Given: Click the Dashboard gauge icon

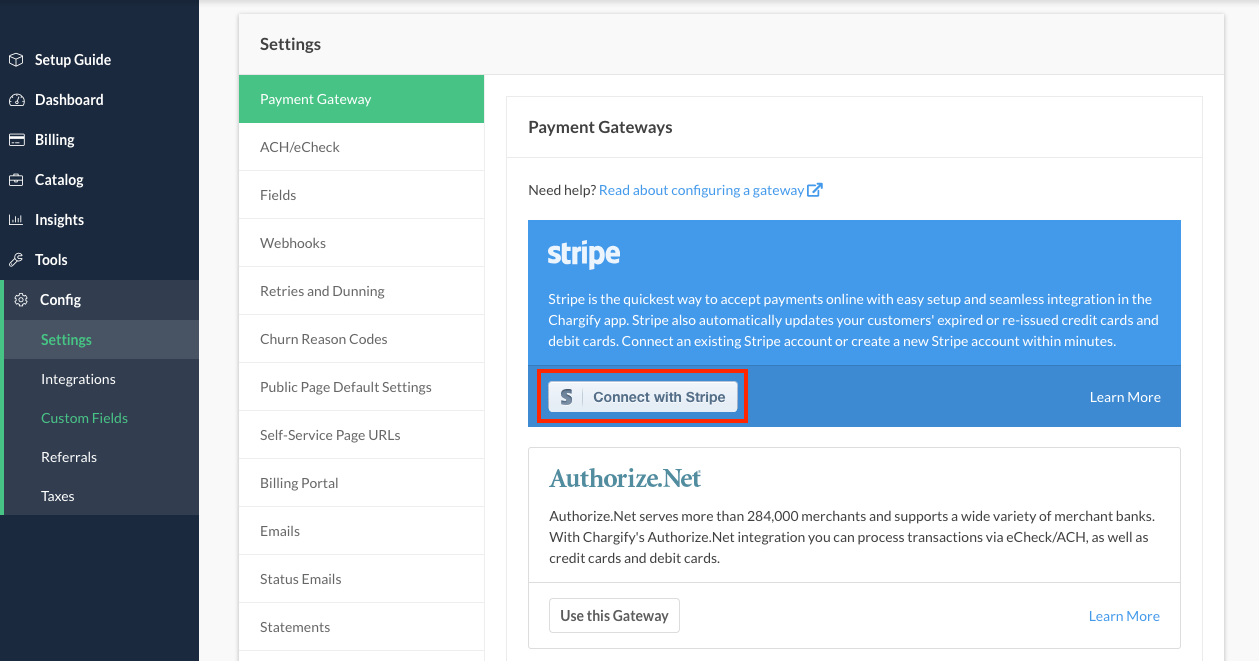Looking at the screenshot, I should (16, 100).
